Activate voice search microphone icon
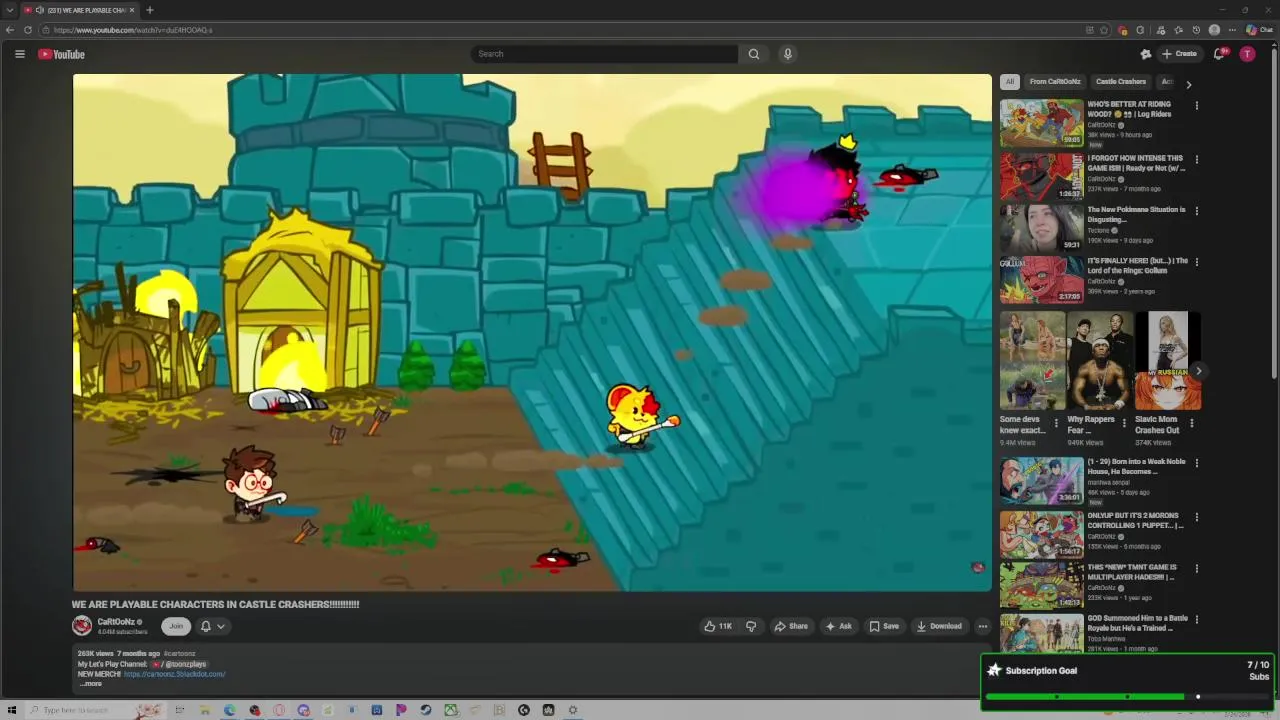Image resolution: width=1280 pixels, height=720 pixels. [x=788, y=54]
